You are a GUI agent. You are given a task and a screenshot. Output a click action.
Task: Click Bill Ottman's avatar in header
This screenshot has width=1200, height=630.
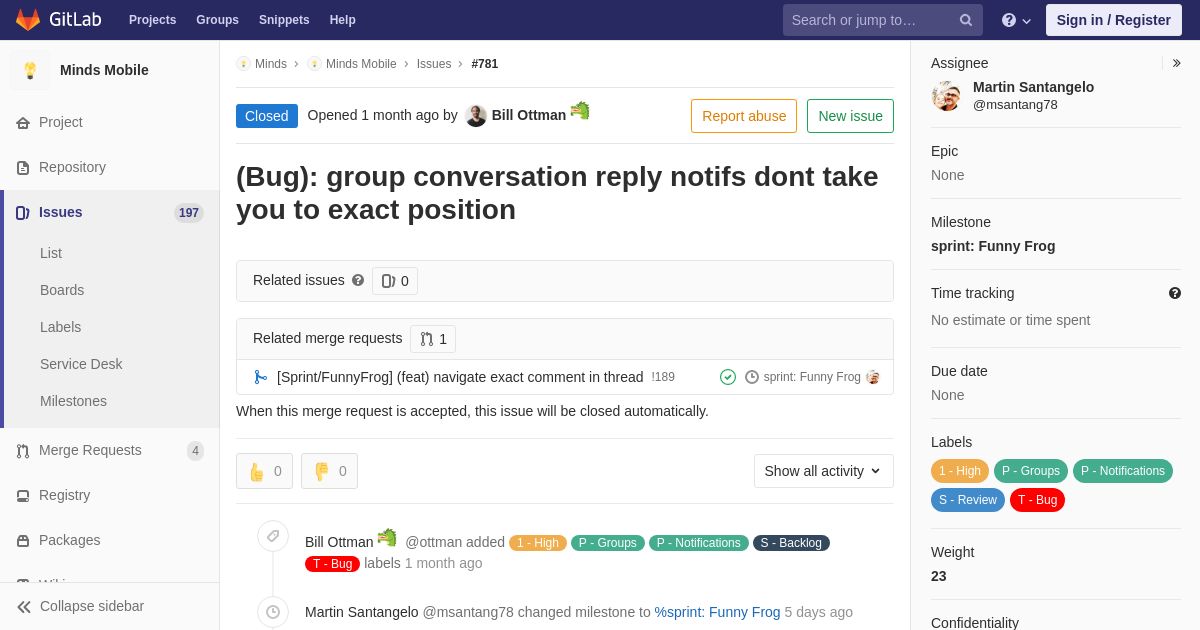[476, 116]
